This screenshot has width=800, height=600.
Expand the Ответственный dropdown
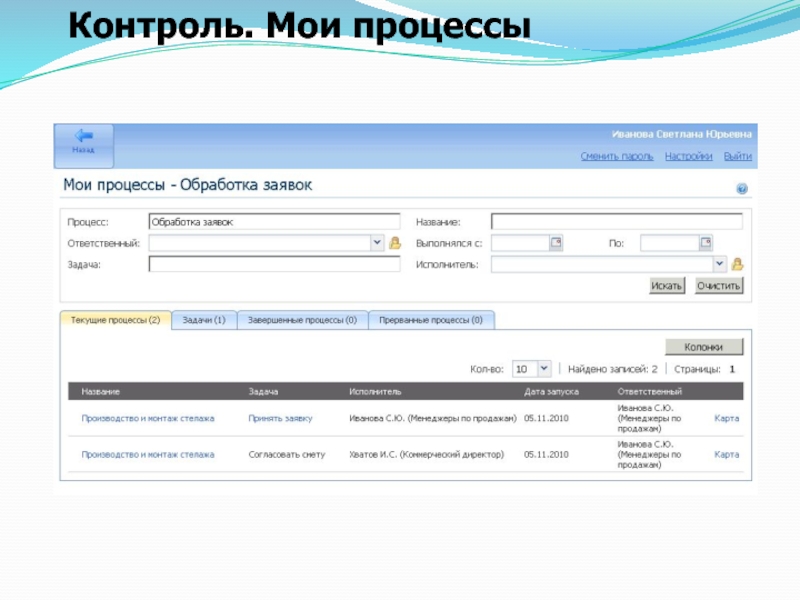pos(377,243)
